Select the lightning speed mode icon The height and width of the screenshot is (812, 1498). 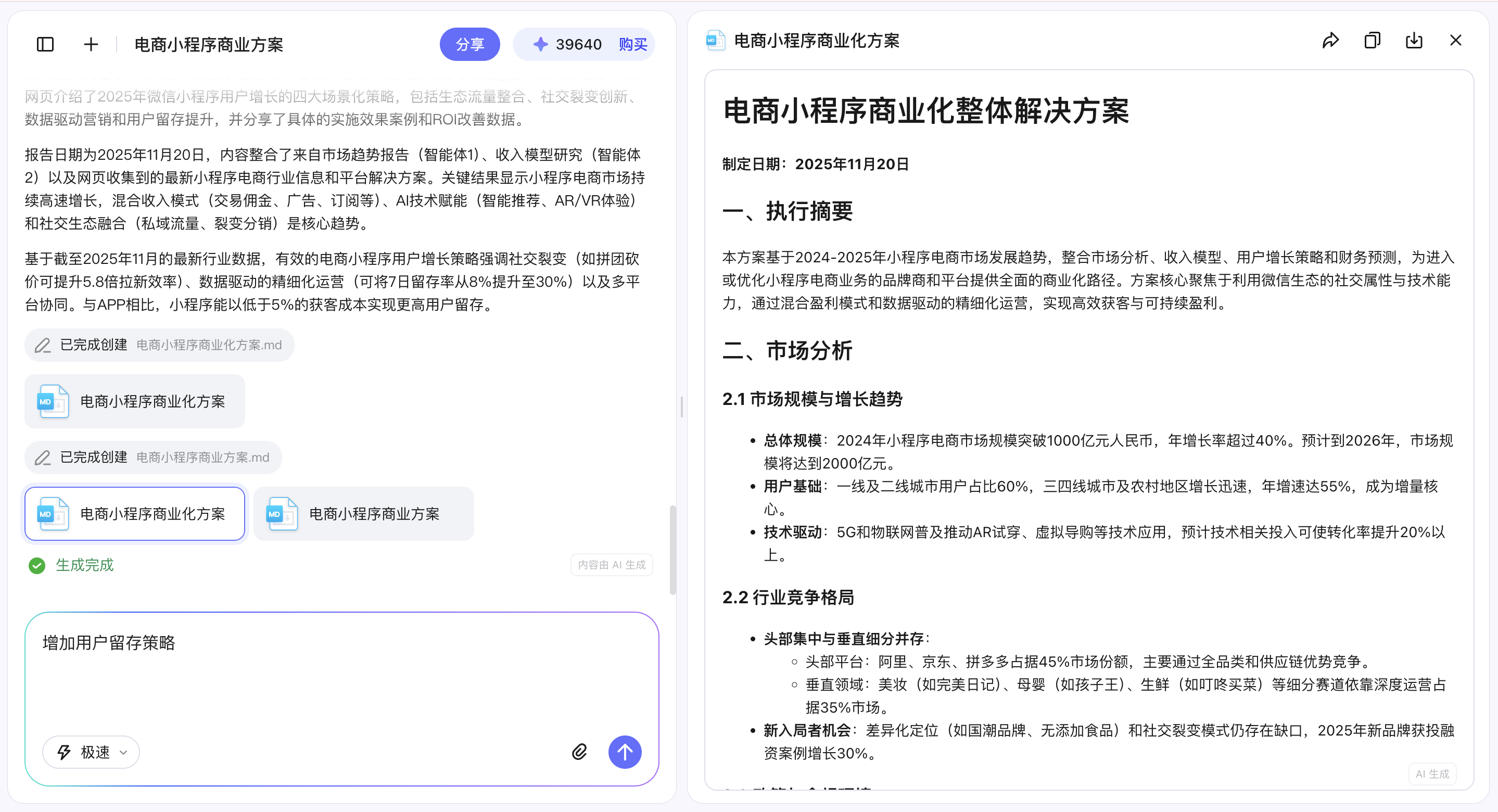[65, 752]
